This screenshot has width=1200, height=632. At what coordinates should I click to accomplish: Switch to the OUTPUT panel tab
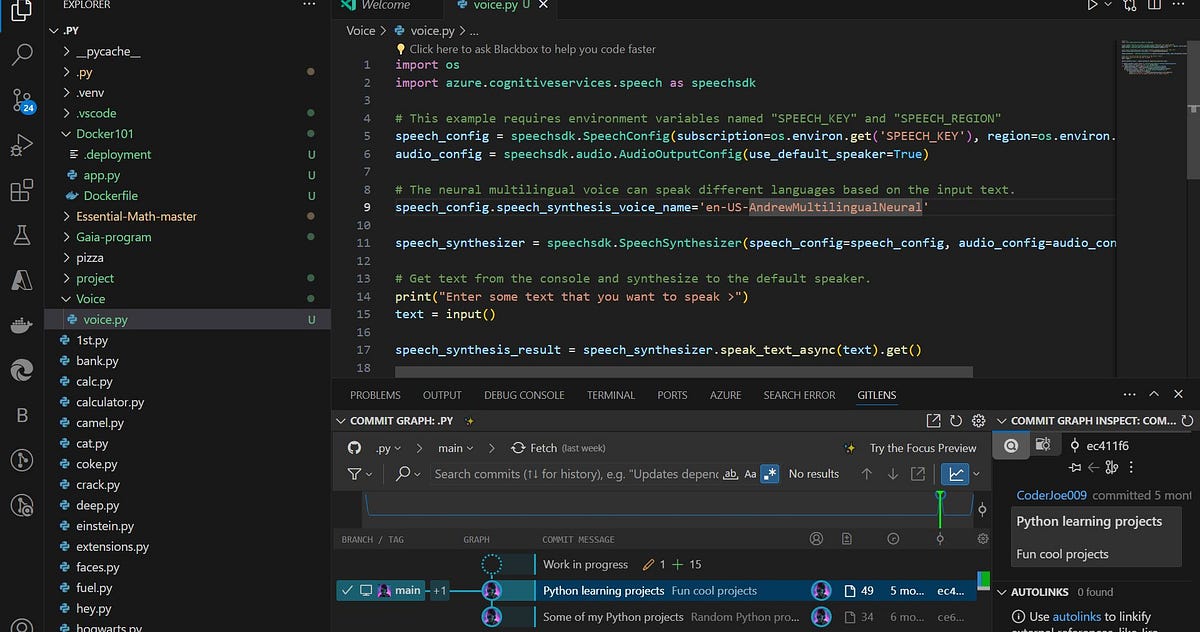(x=442, y=395)
